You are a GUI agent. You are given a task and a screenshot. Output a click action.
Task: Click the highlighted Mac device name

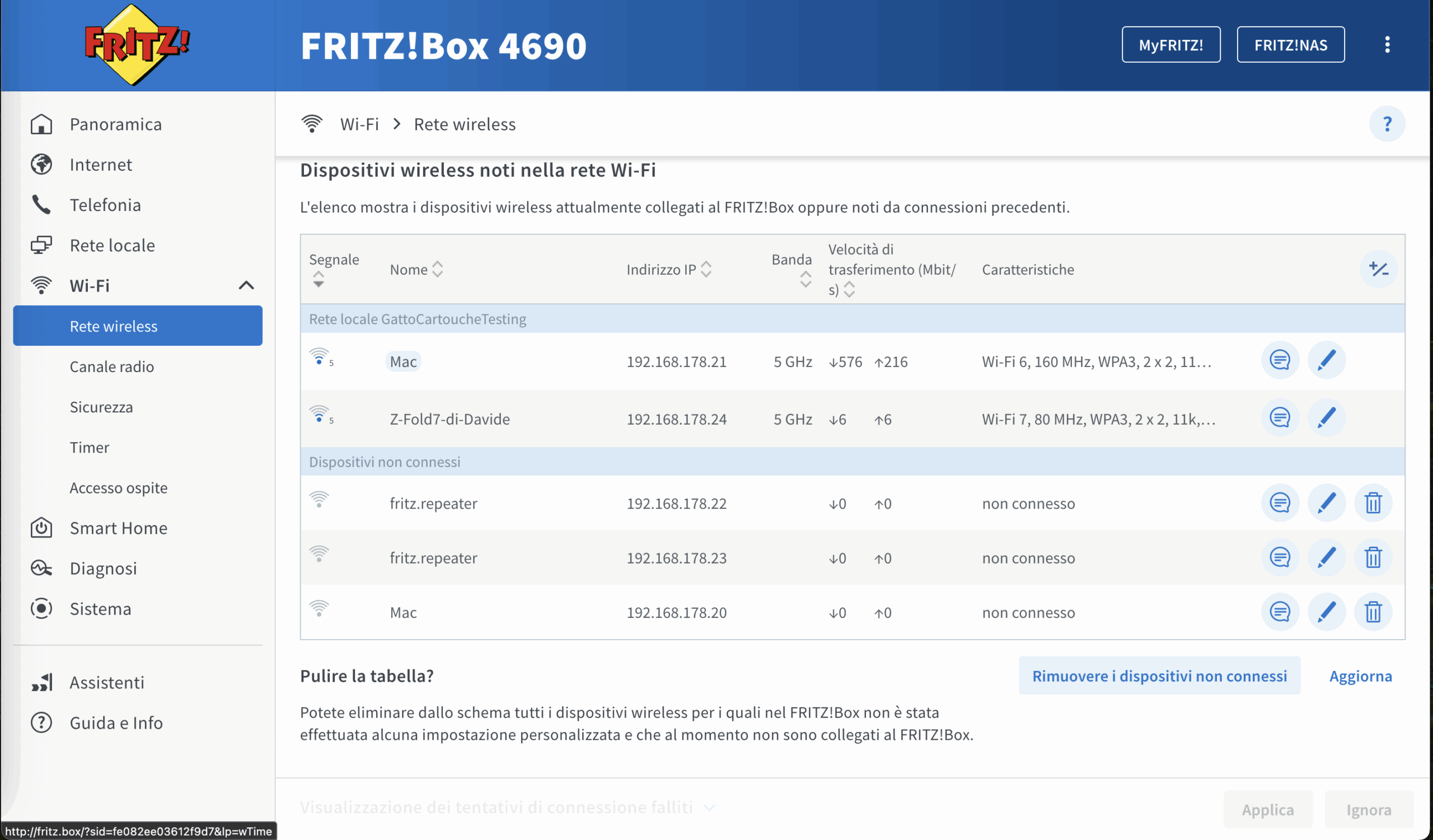click(x=403, y=362)
